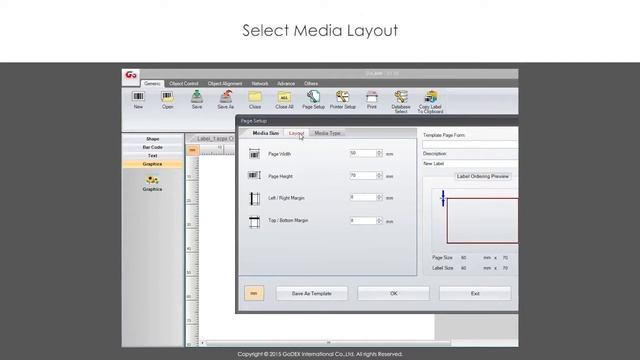Open Page Setup from toolbar
The width and height of the screenshot is (640, 360).
point(313,100)
